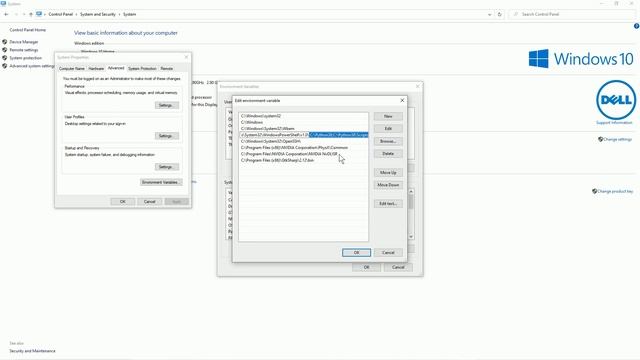Close the Edit environment variable dialog
The height and width of the screenshot is (360, 640).
402,100
